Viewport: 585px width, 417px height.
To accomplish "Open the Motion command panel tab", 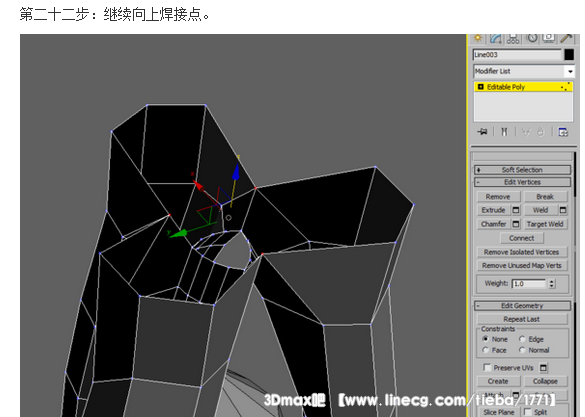I will (532, 38).
